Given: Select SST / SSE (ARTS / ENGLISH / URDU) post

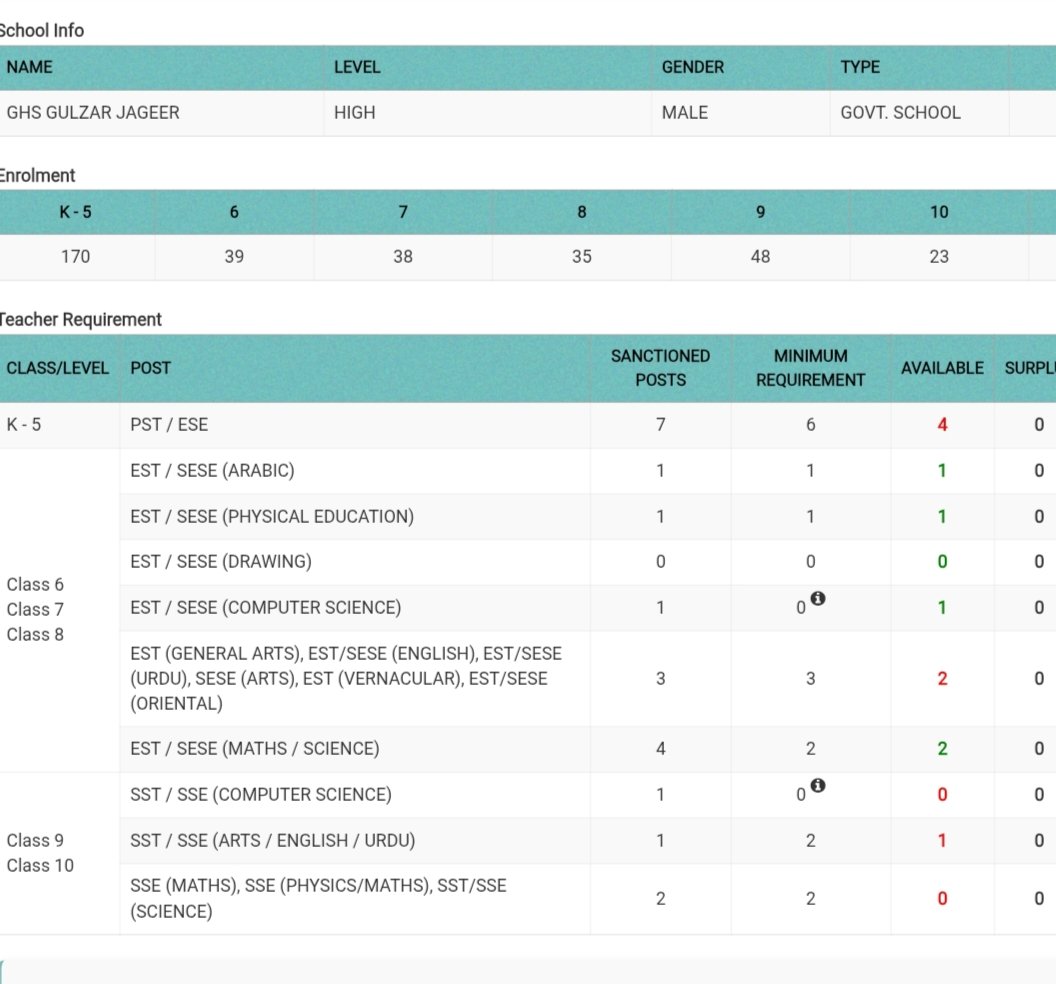Looking at the screenshot, I should tap(273, 841).
